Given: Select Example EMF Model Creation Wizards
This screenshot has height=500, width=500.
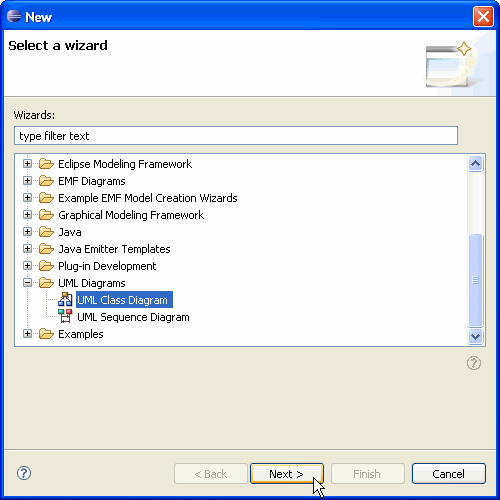Looking at the screenshot, I should [148, 198].
